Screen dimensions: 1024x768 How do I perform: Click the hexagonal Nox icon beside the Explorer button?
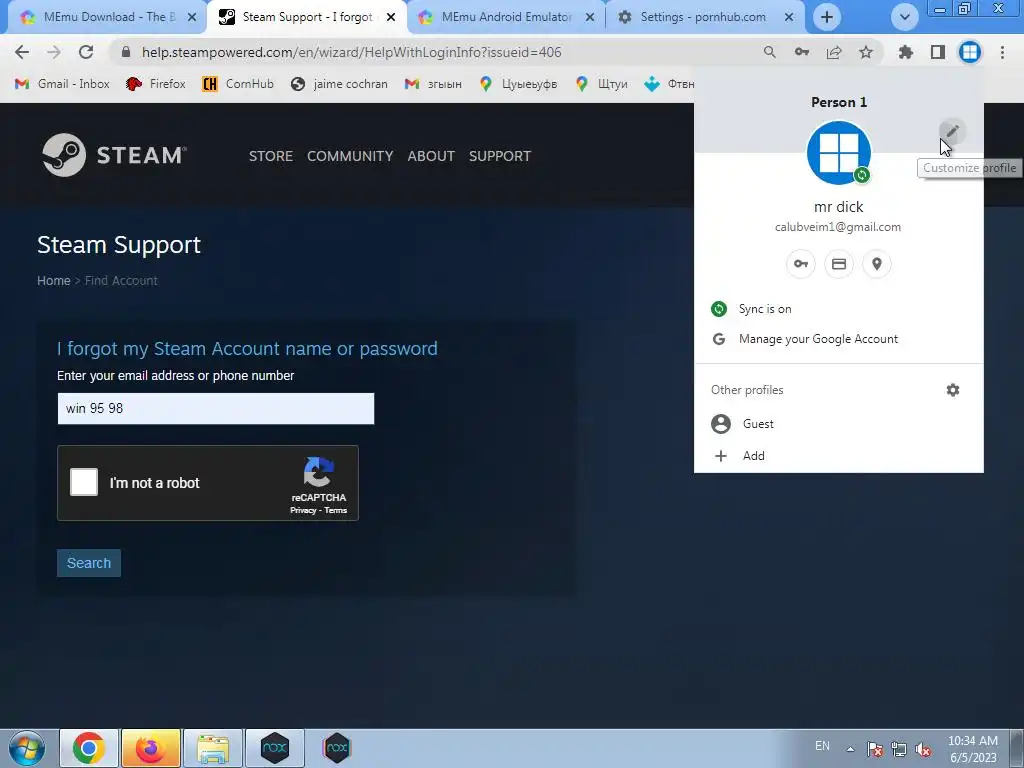tap(275, 748)
